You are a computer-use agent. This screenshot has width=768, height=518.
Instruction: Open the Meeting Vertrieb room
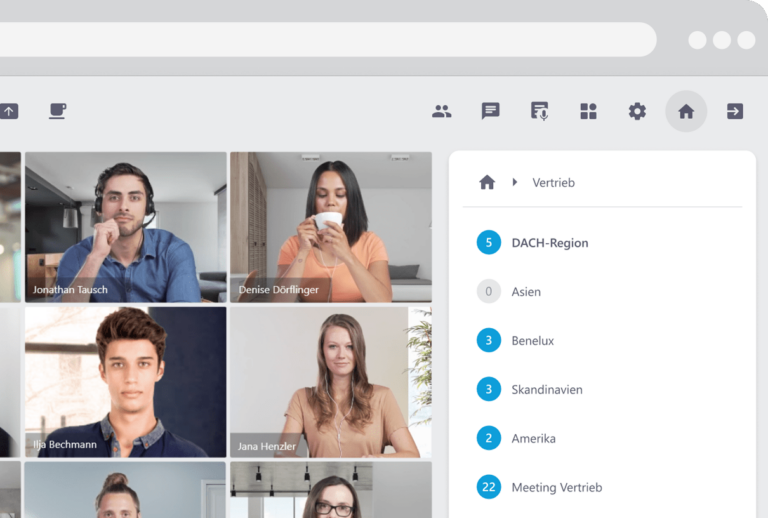[556, 488]
